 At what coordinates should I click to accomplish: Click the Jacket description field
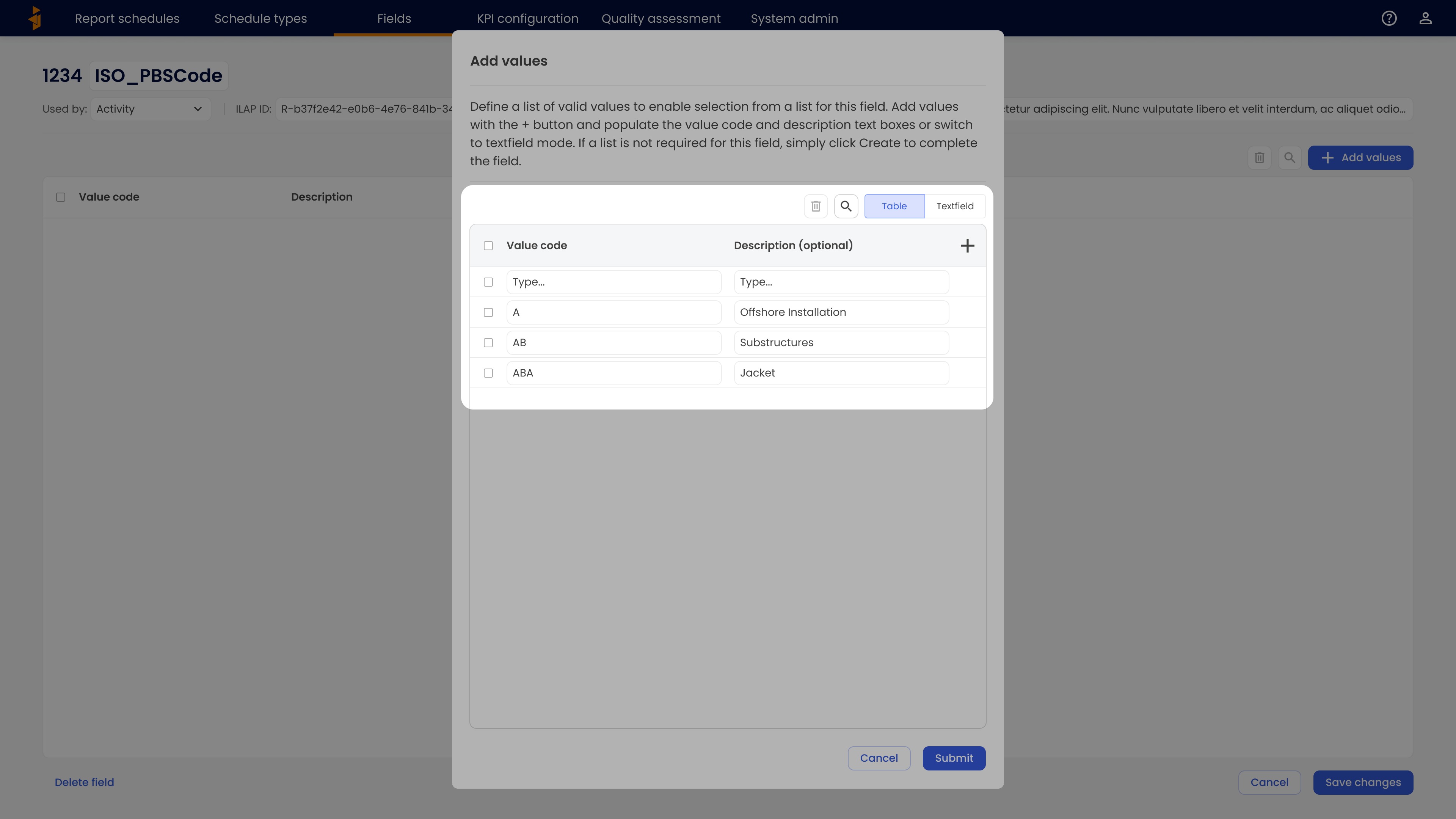pos(841,373)
